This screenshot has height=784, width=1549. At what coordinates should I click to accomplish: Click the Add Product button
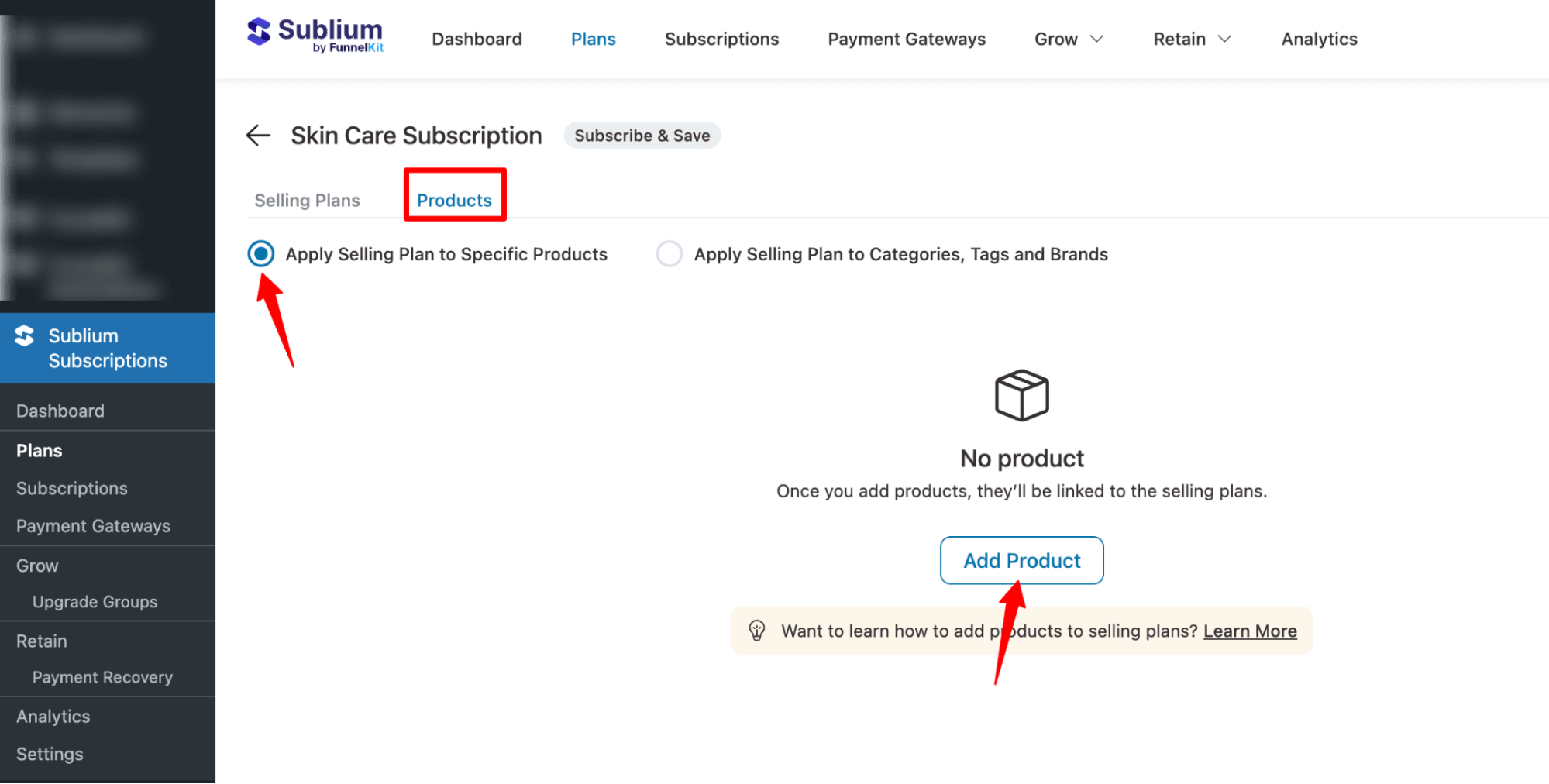tap(1021, 560)
